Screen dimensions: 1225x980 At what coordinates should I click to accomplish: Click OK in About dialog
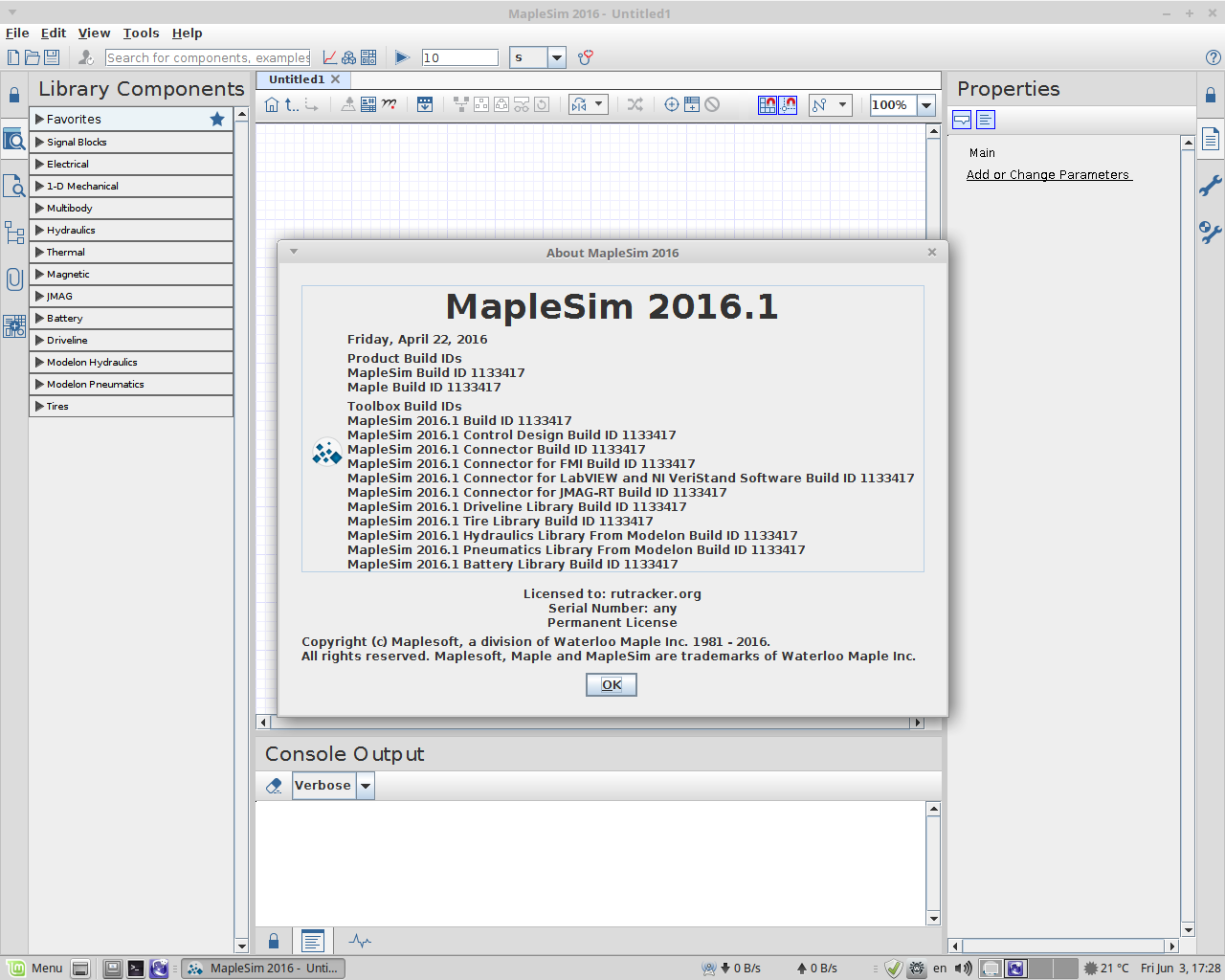[x=612, y=684]
